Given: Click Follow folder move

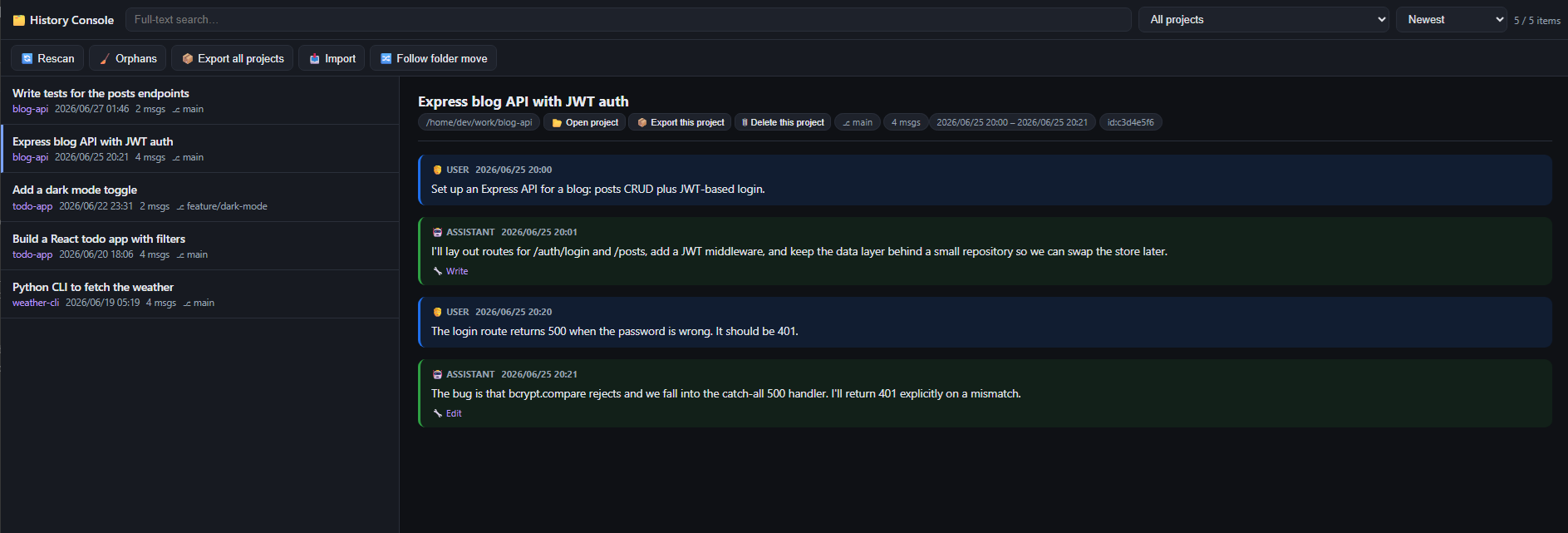Looking at the screenshot, I should pos(433,58).
